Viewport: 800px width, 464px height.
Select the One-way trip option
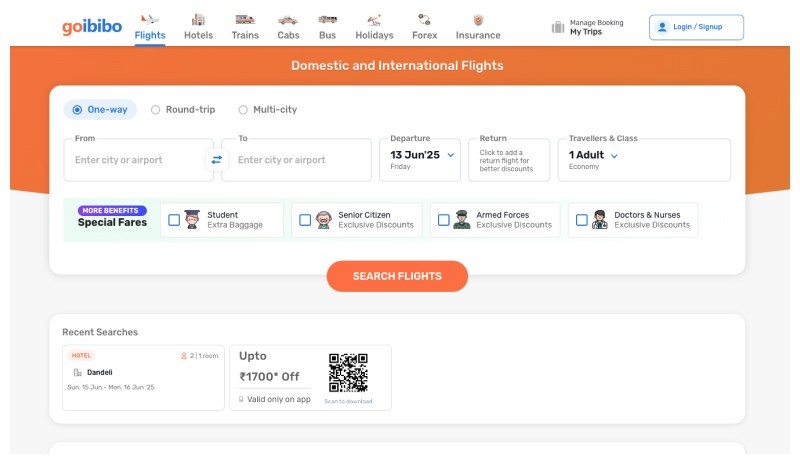coord(100,110)
